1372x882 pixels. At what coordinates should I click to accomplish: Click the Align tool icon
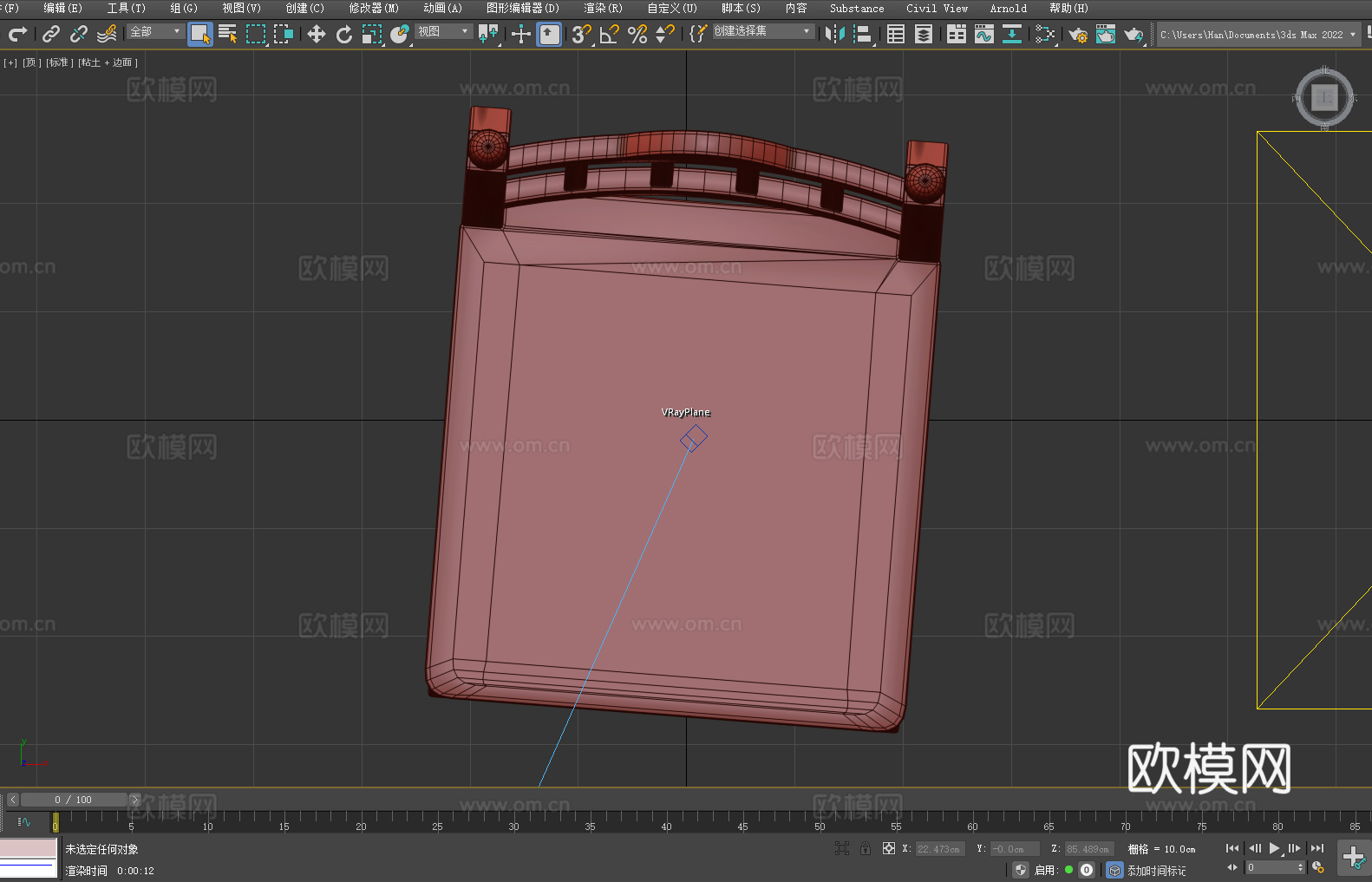pos(863,34)
